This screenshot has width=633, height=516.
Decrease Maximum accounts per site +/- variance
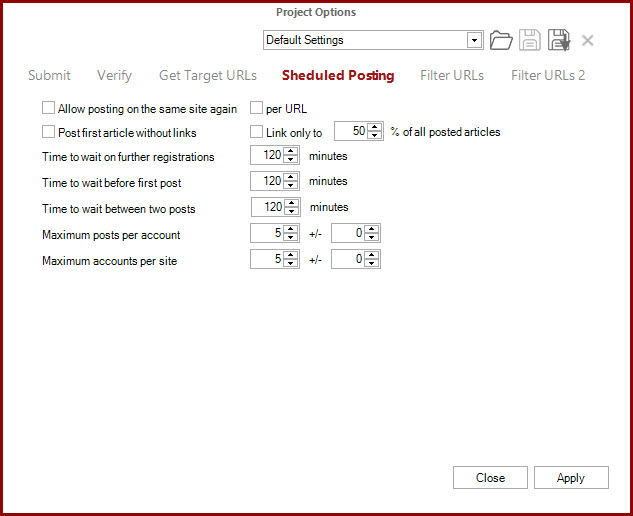coord(371,263)
